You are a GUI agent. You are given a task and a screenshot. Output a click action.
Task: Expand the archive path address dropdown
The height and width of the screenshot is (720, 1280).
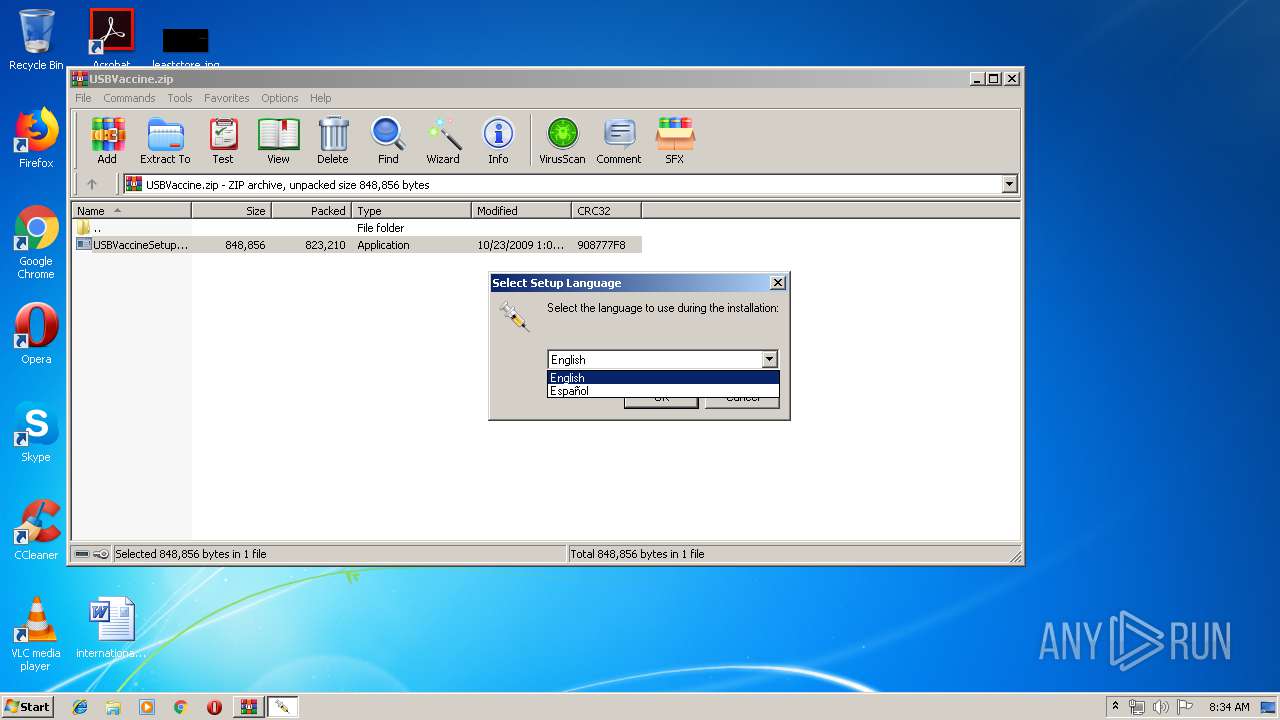pos(1009,184)
